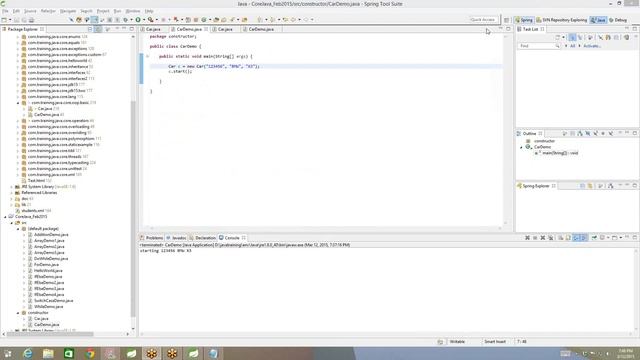Click the Internet Explorer taskbar icon

click(x=28, y=353)
